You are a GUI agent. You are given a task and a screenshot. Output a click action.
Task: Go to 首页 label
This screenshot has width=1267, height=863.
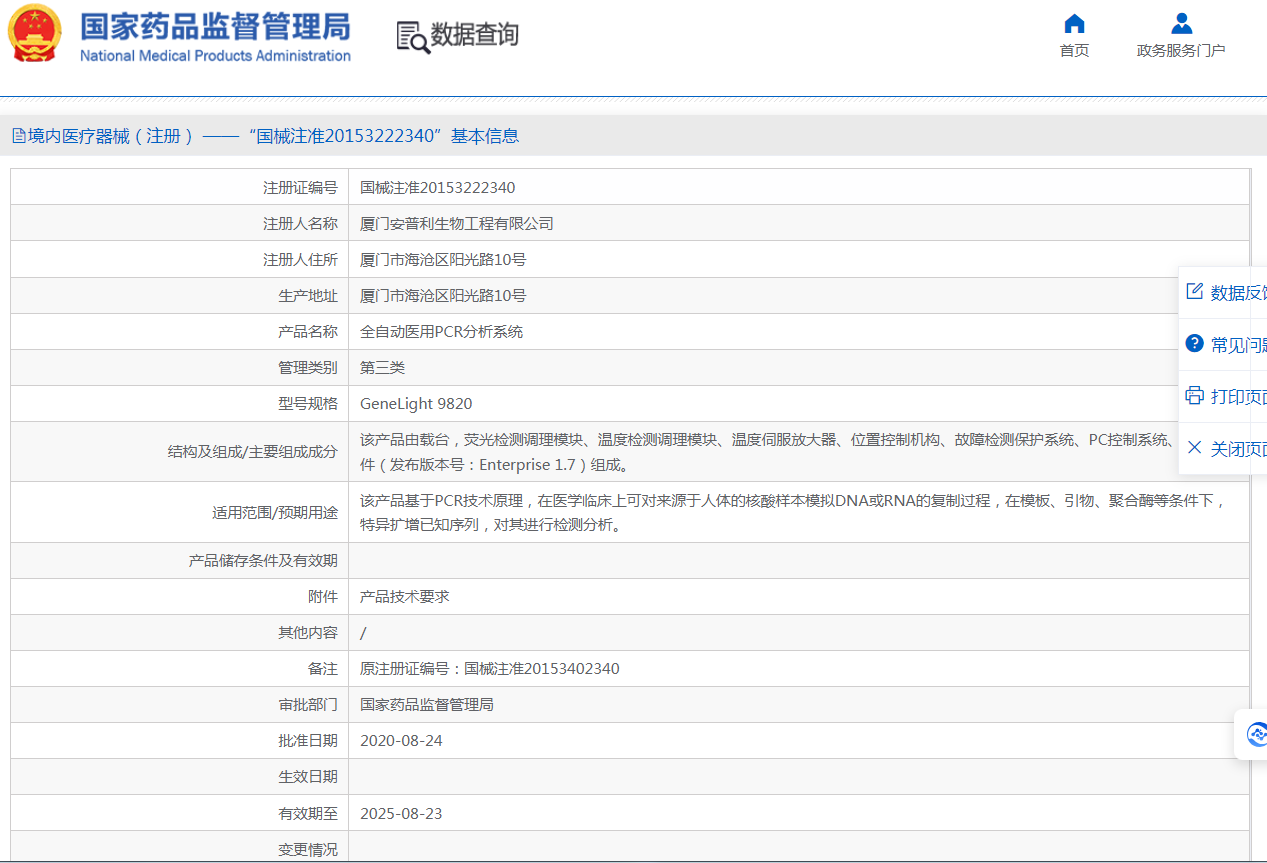[1074, 51]
